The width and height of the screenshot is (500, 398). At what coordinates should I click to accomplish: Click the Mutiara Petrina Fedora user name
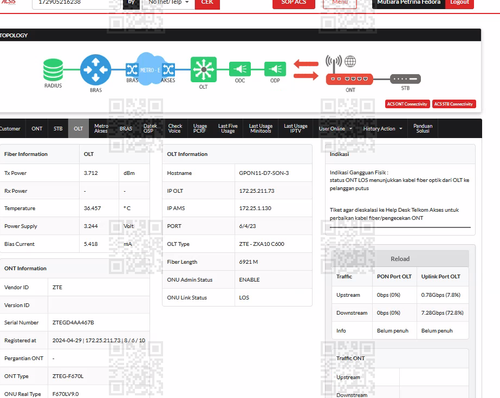409,3
